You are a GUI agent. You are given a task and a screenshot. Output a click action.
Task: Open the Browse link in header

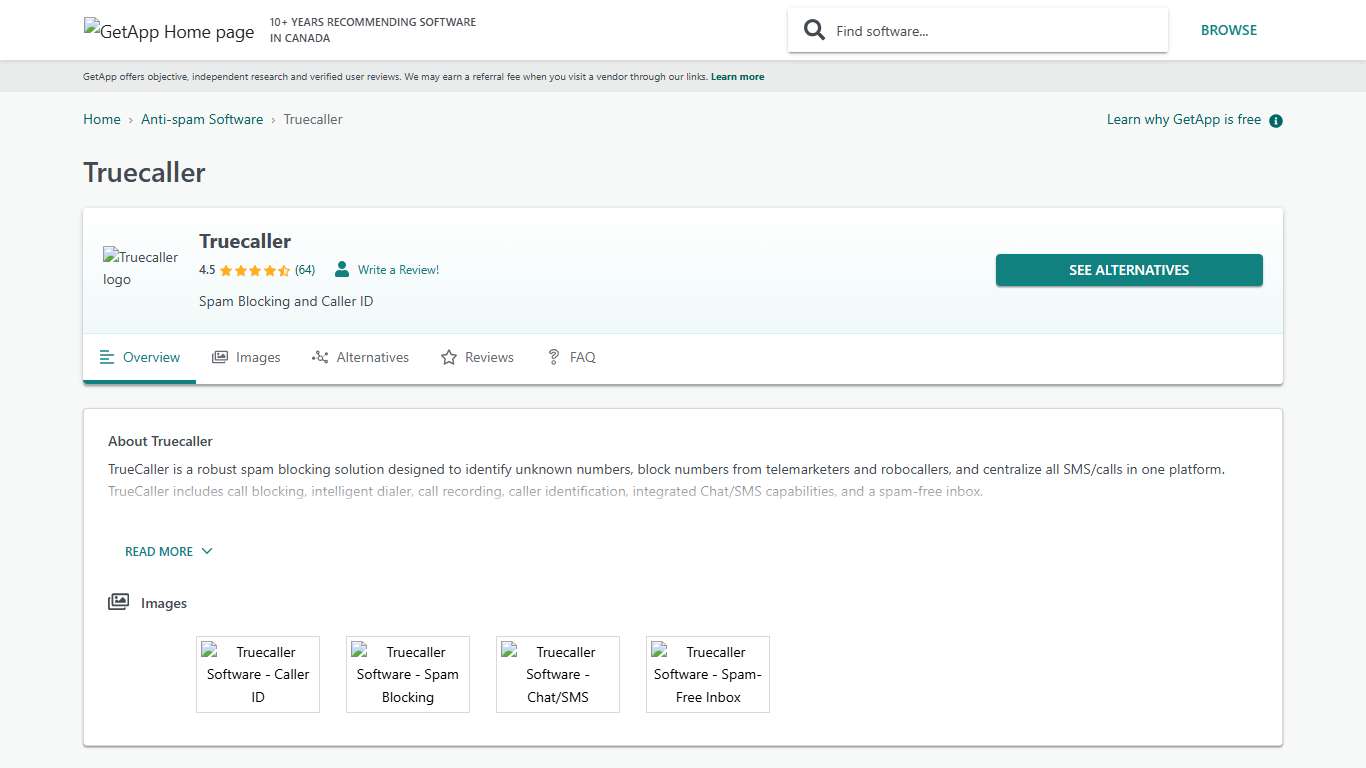pyautogui.click(x=1228, y=30)
